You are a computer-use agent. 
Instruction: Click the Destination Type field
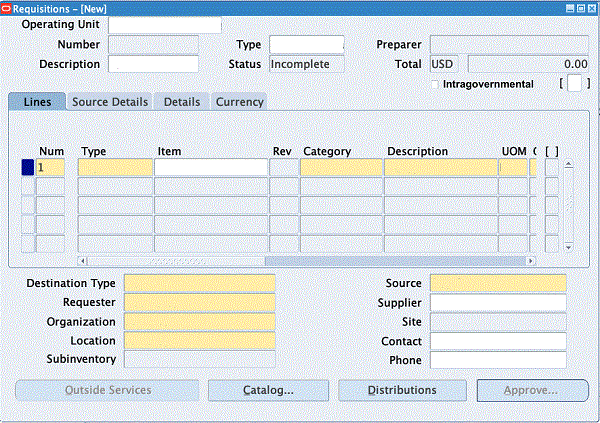coord(199,283)
